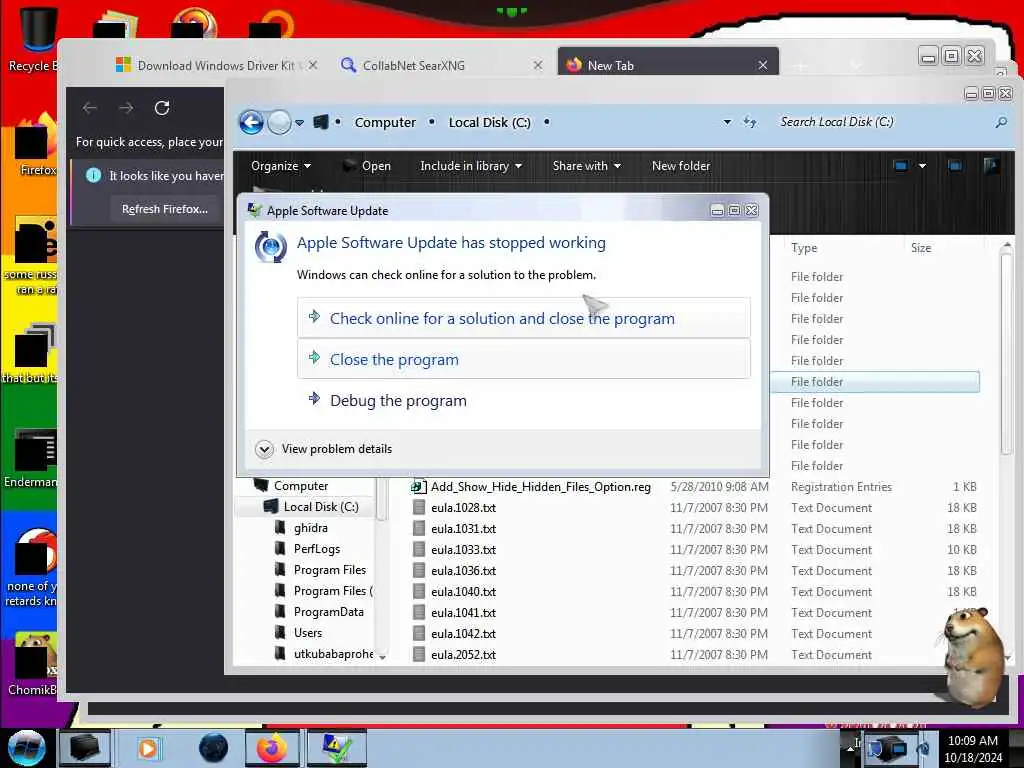Open the Share with menu
1024x768 pixels.
tap(586, 166)
